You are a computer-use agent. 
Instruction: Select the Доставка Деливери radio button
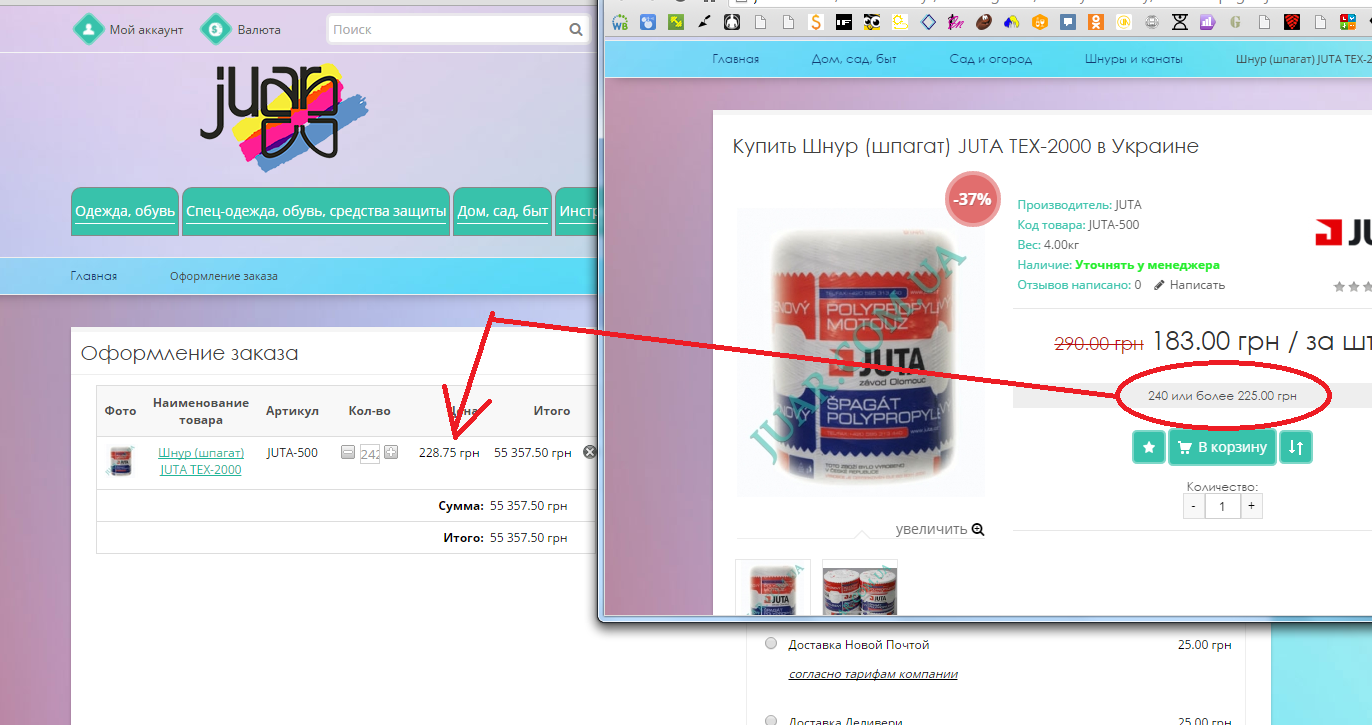click(x=771, y=720)
